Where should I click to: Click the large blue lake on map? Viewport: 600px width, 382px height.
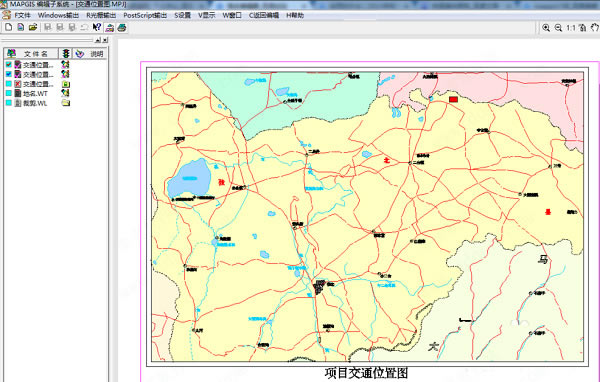[x=190, y=179]
